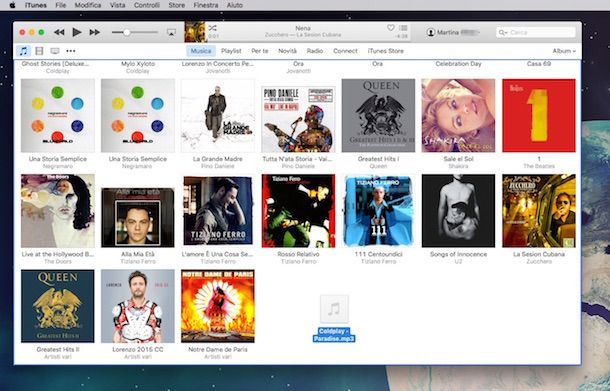
Task: Click the play button
Action: 77,32
